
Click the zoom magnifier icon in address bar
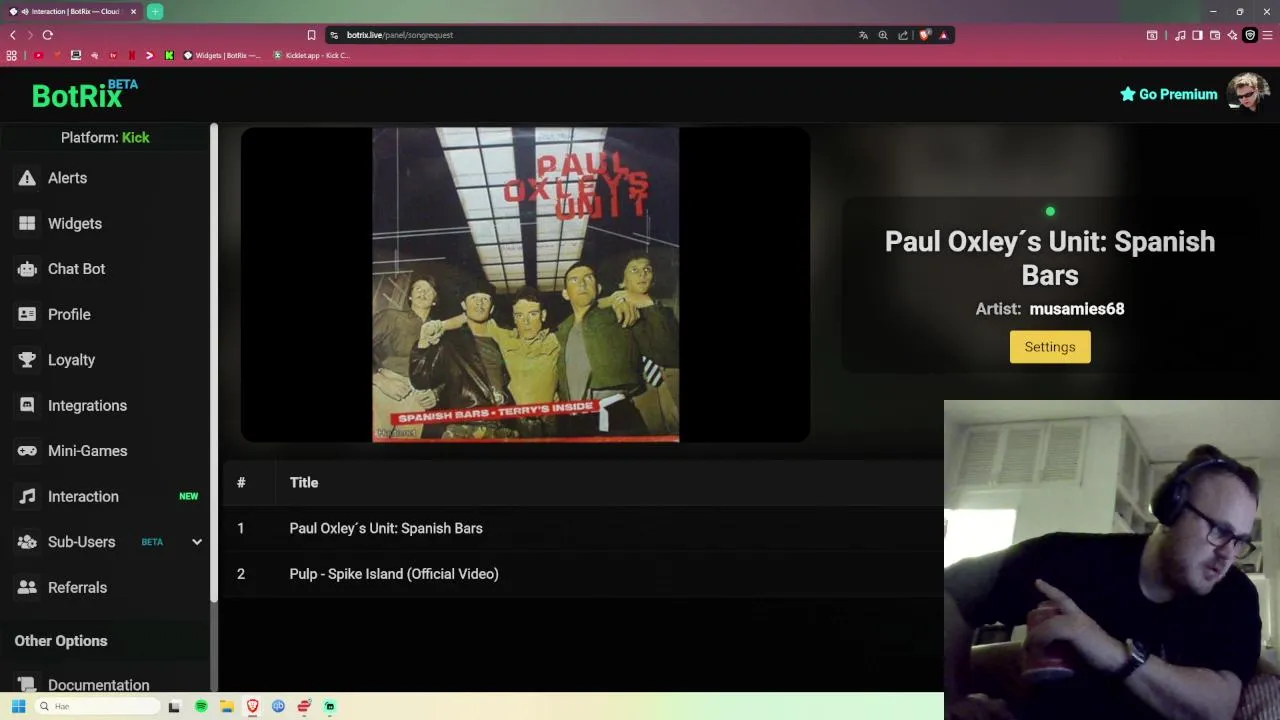pos(883,35)
